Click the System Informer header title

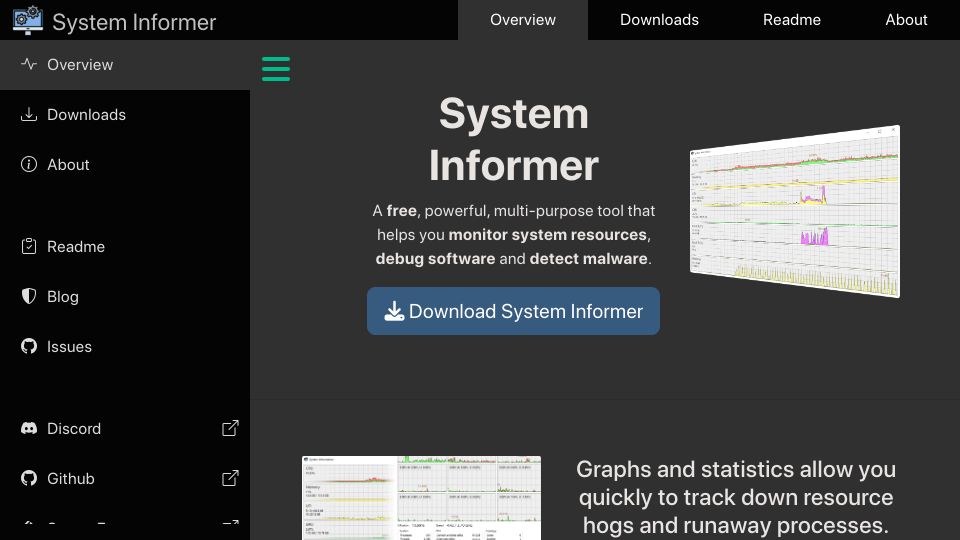coord(134,22)
